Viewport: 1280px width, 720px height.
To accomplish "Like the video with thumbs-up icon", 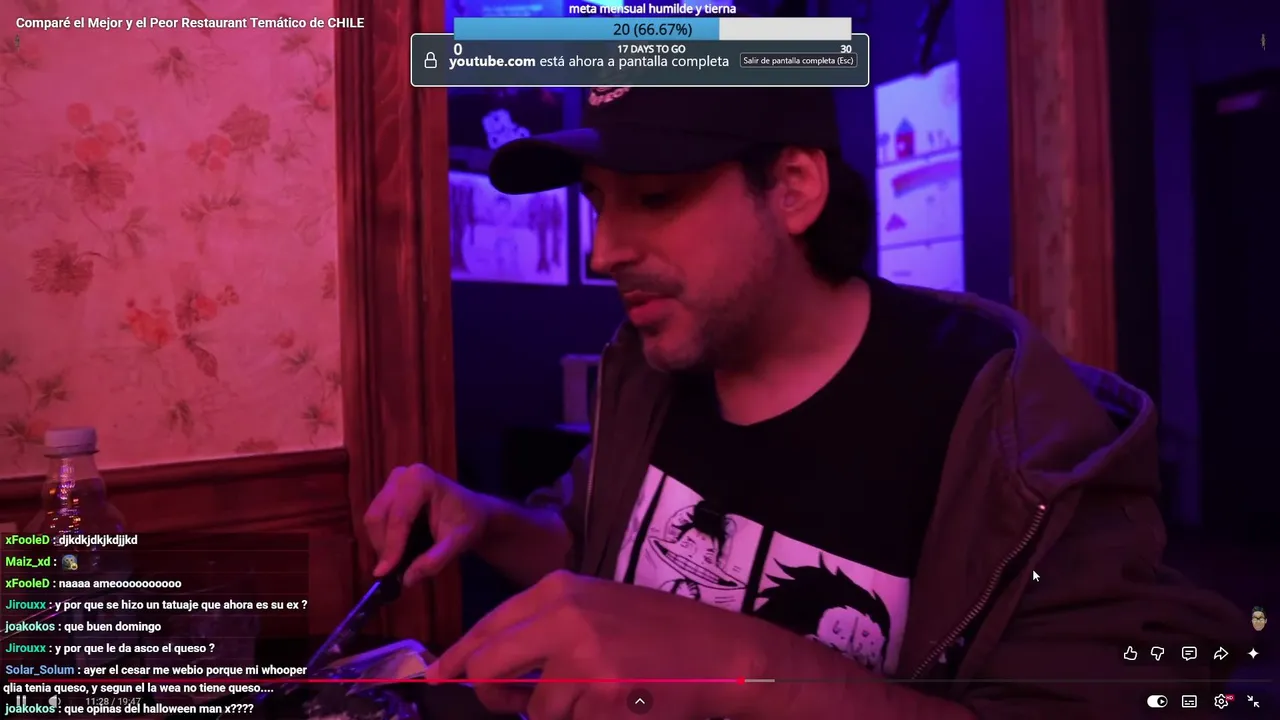I will [1130, 653].
